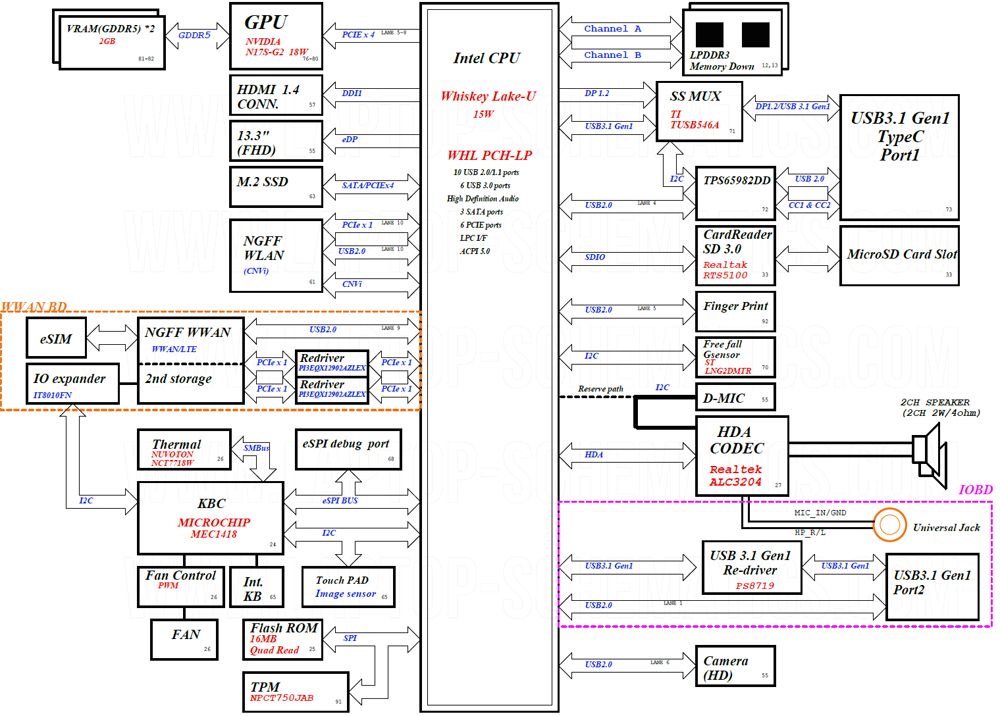This screenshot has width=1000, height=716.
Task: Click the Universal Jack circle symbol
Action: pos(890,525)
